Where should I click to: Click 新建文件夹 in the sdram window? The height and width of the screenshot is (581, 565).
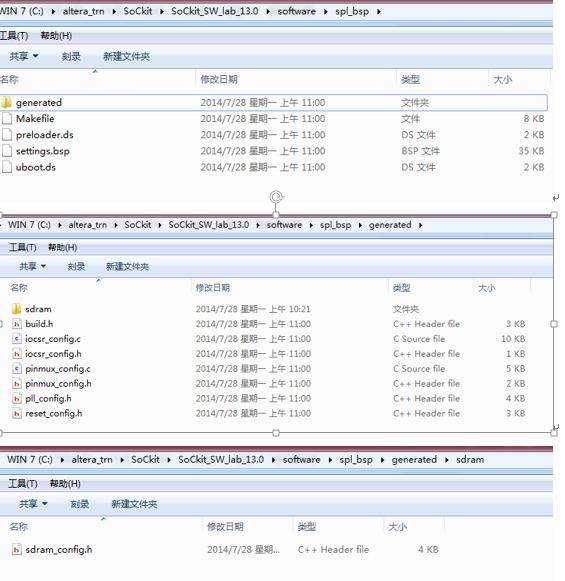pos(134,504)
